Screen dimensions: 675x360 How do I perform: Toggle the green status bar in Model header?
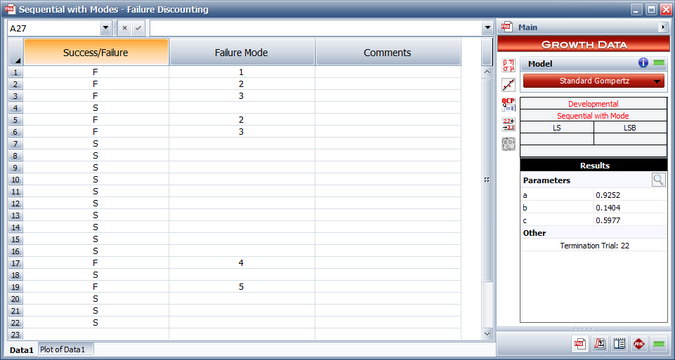click(x=659, y=63)
